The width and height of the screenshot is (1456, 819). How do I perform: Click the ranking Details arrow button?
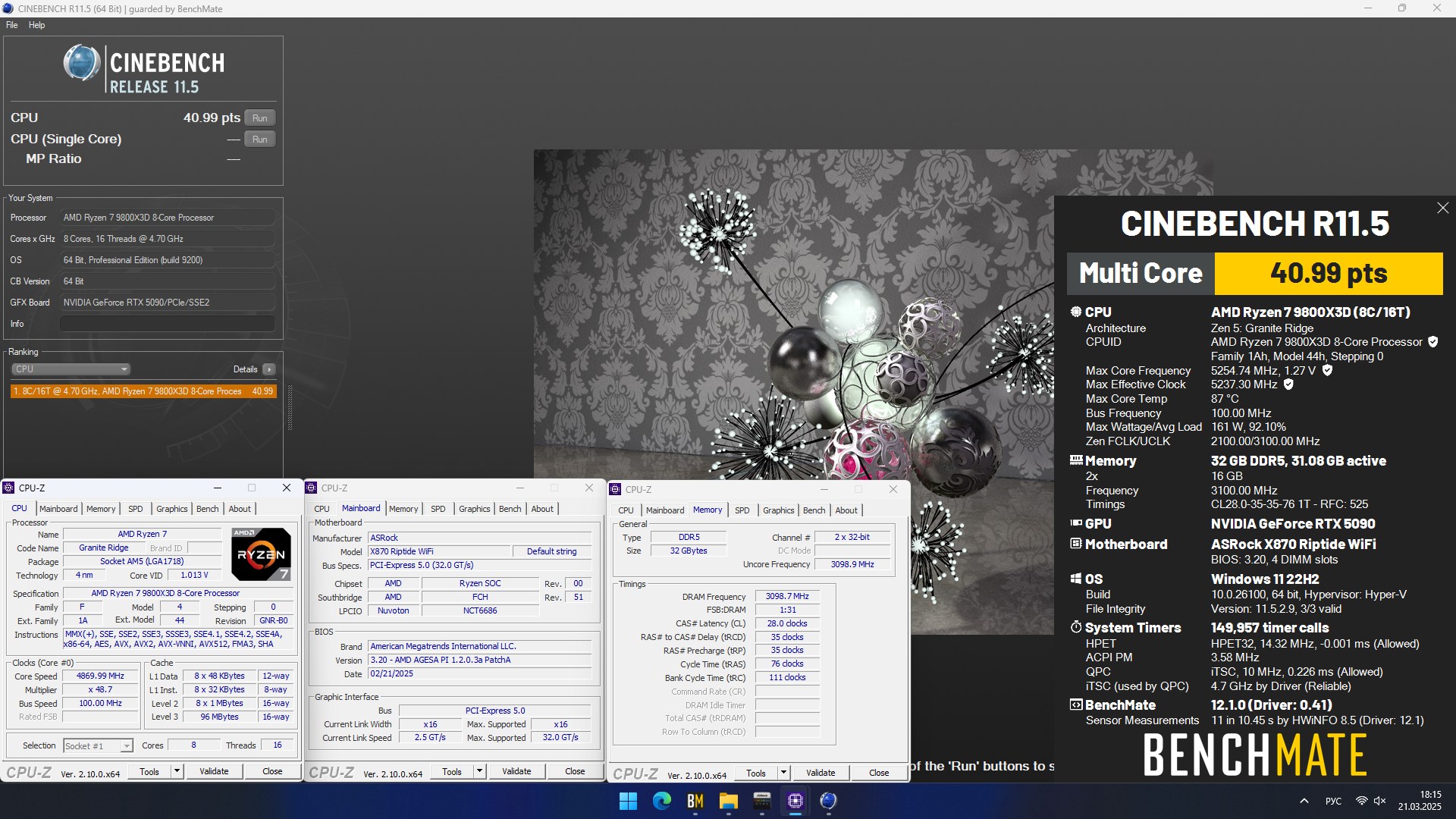click(x=268, y=369)
